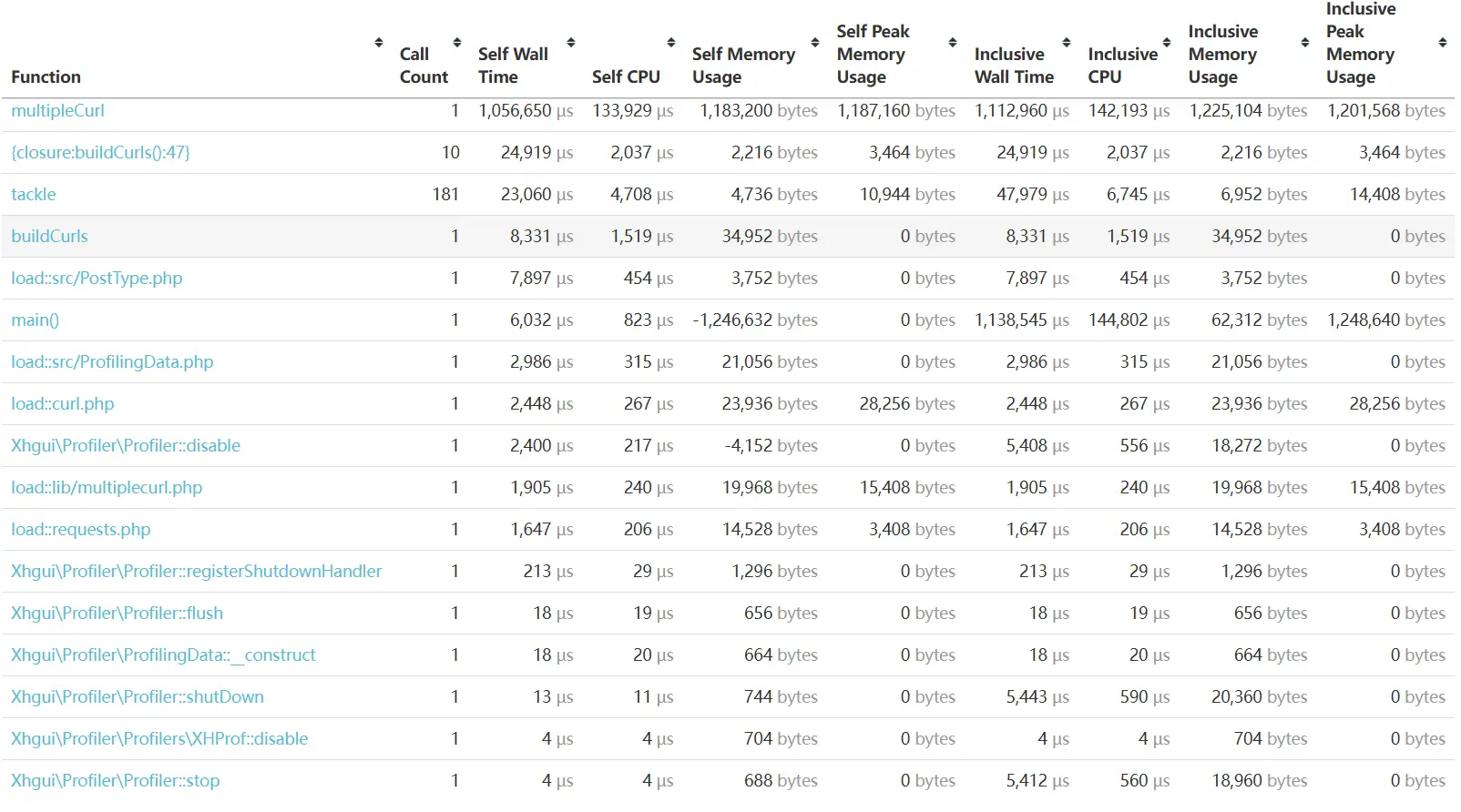Sort by Inclusive Peak Memory Usage icon
Viewport: 1461px width, 812px height.
tap(1443, 43)
